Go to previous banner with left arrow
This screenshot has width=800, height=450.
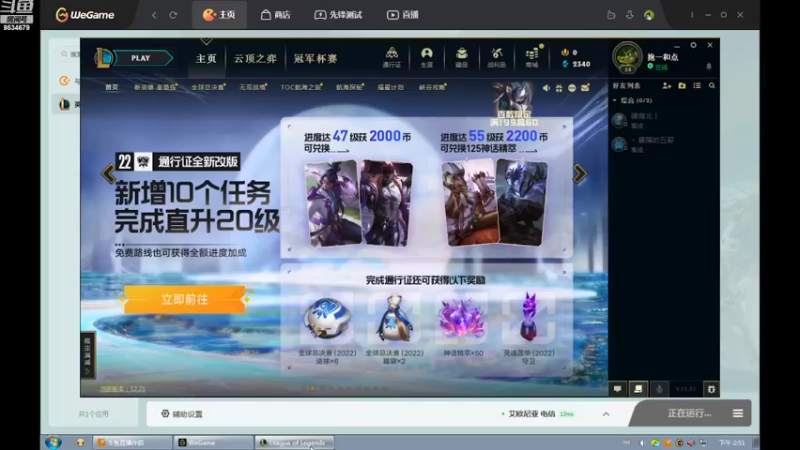coord(108,174)
